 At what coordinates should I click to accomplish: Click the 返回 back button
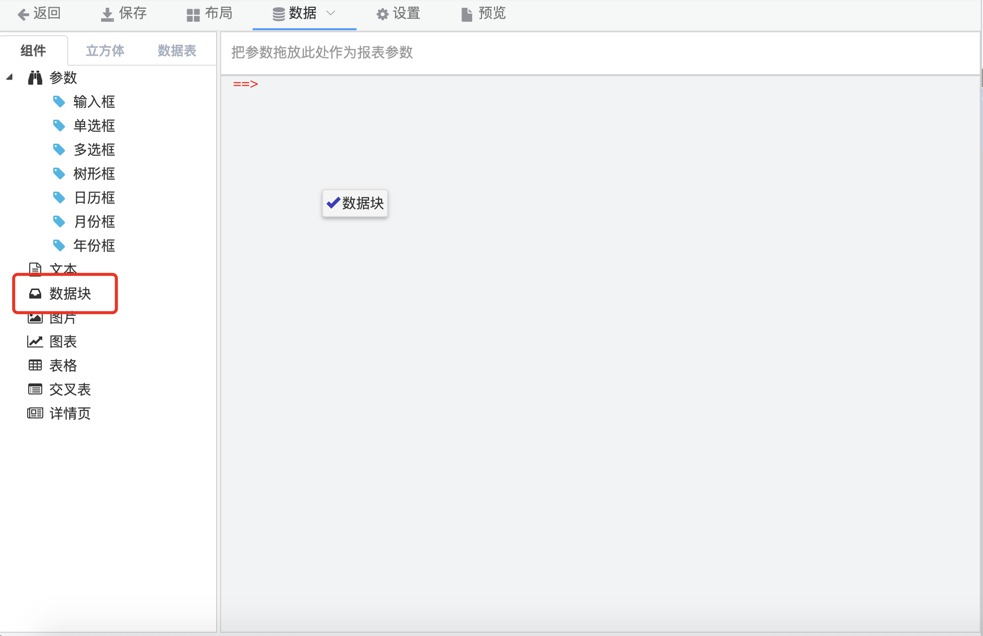click(39, 14)
